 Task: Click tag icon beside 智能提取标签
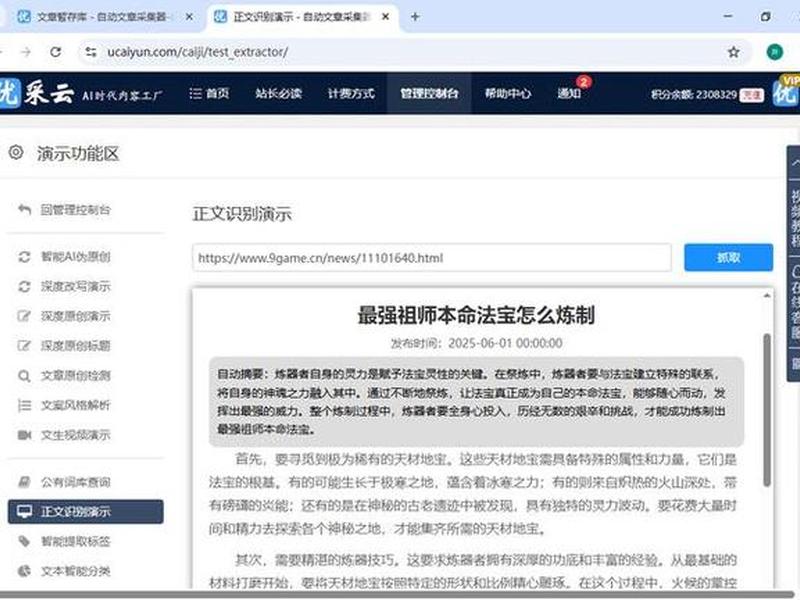coord(24,541)
